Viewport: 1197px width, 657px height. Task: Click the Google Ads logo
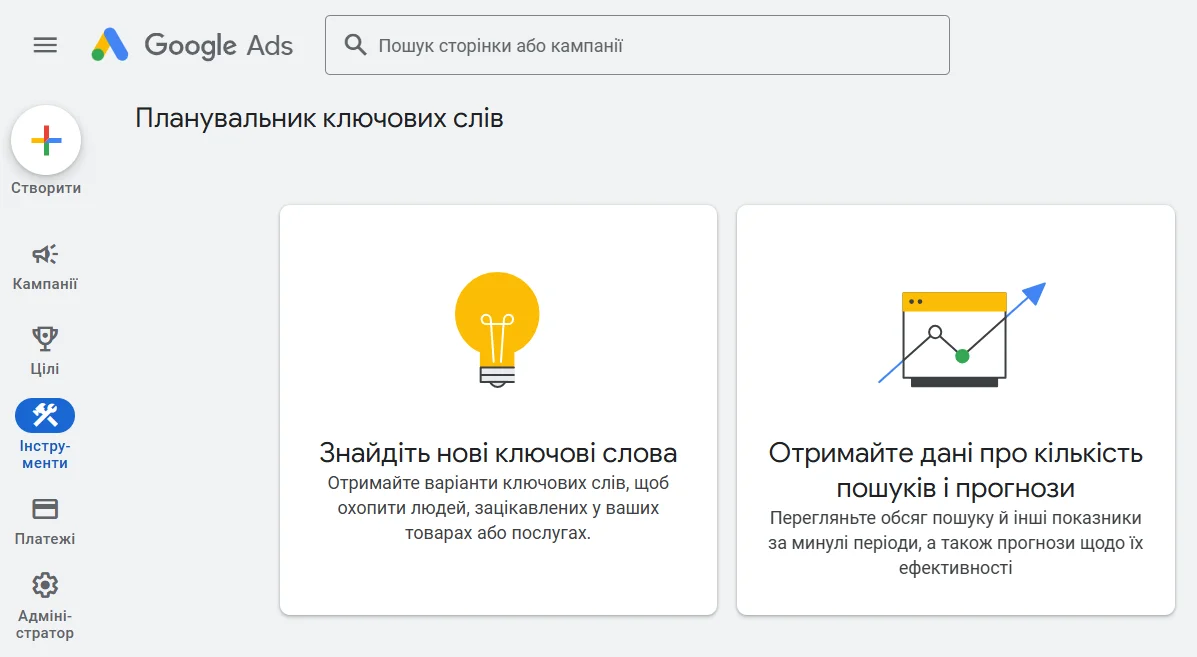pos(193,45)
